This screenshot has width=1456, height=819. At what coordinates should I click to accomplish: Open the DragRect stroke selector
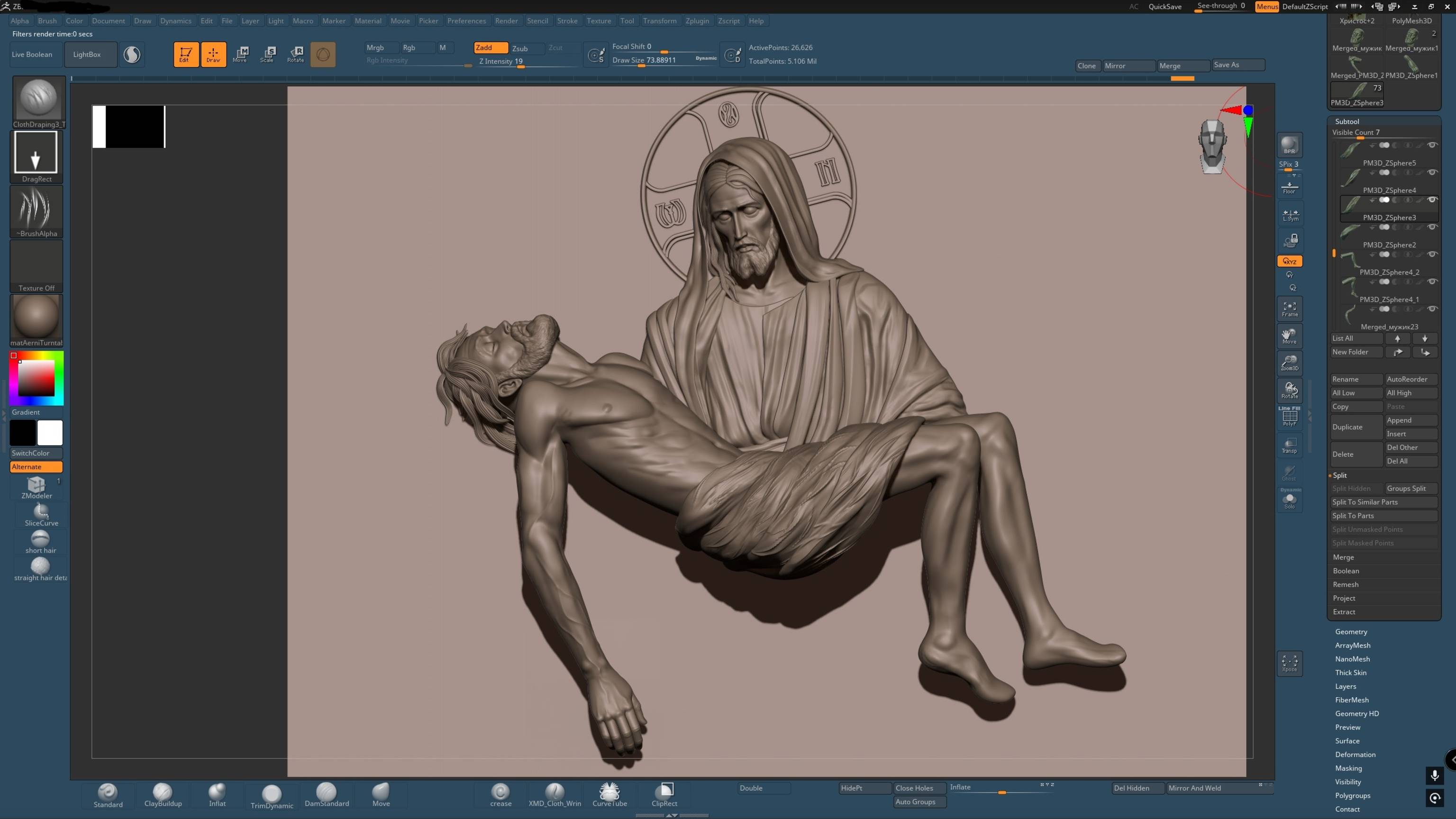point(36,156)
